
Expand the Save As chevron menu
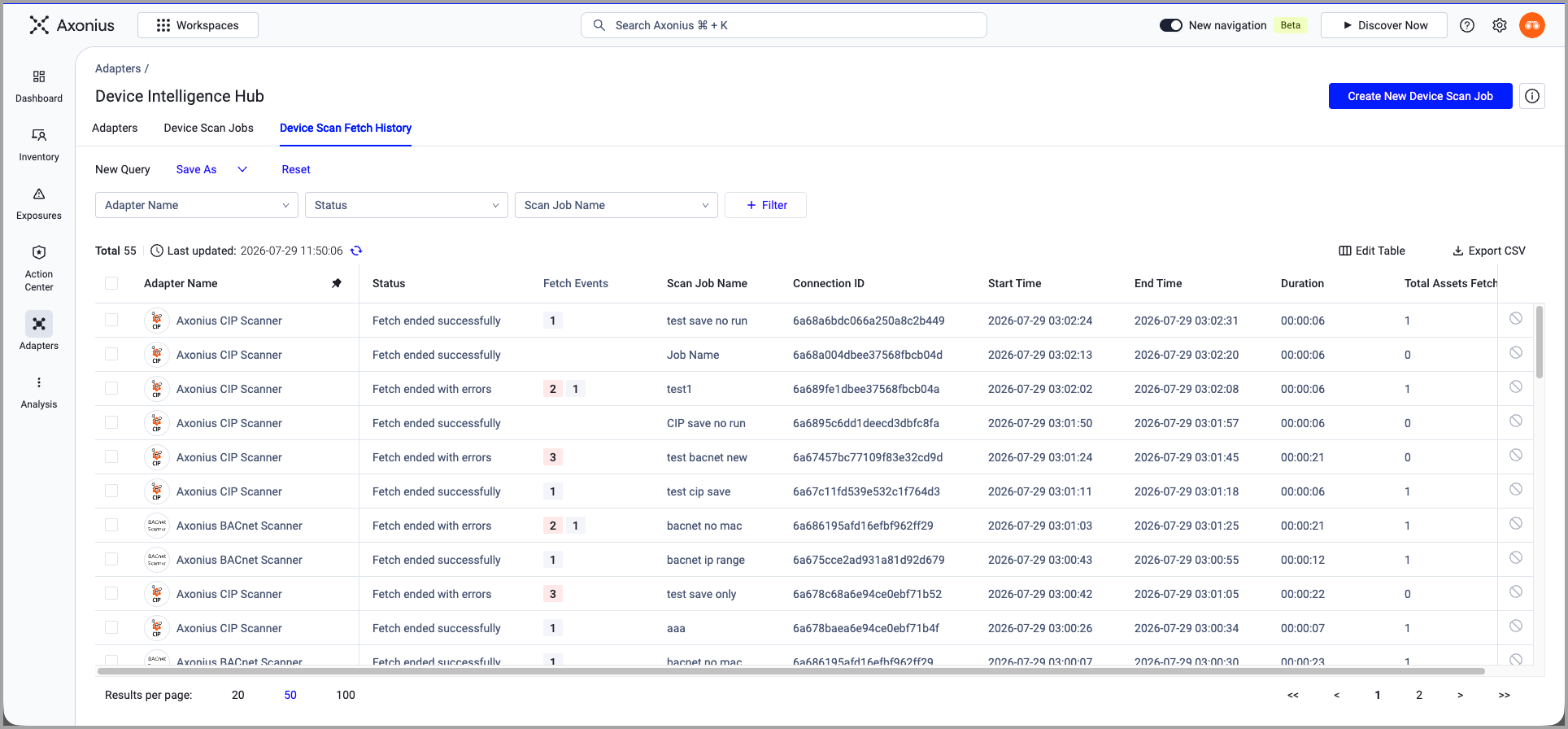(242, 169)
